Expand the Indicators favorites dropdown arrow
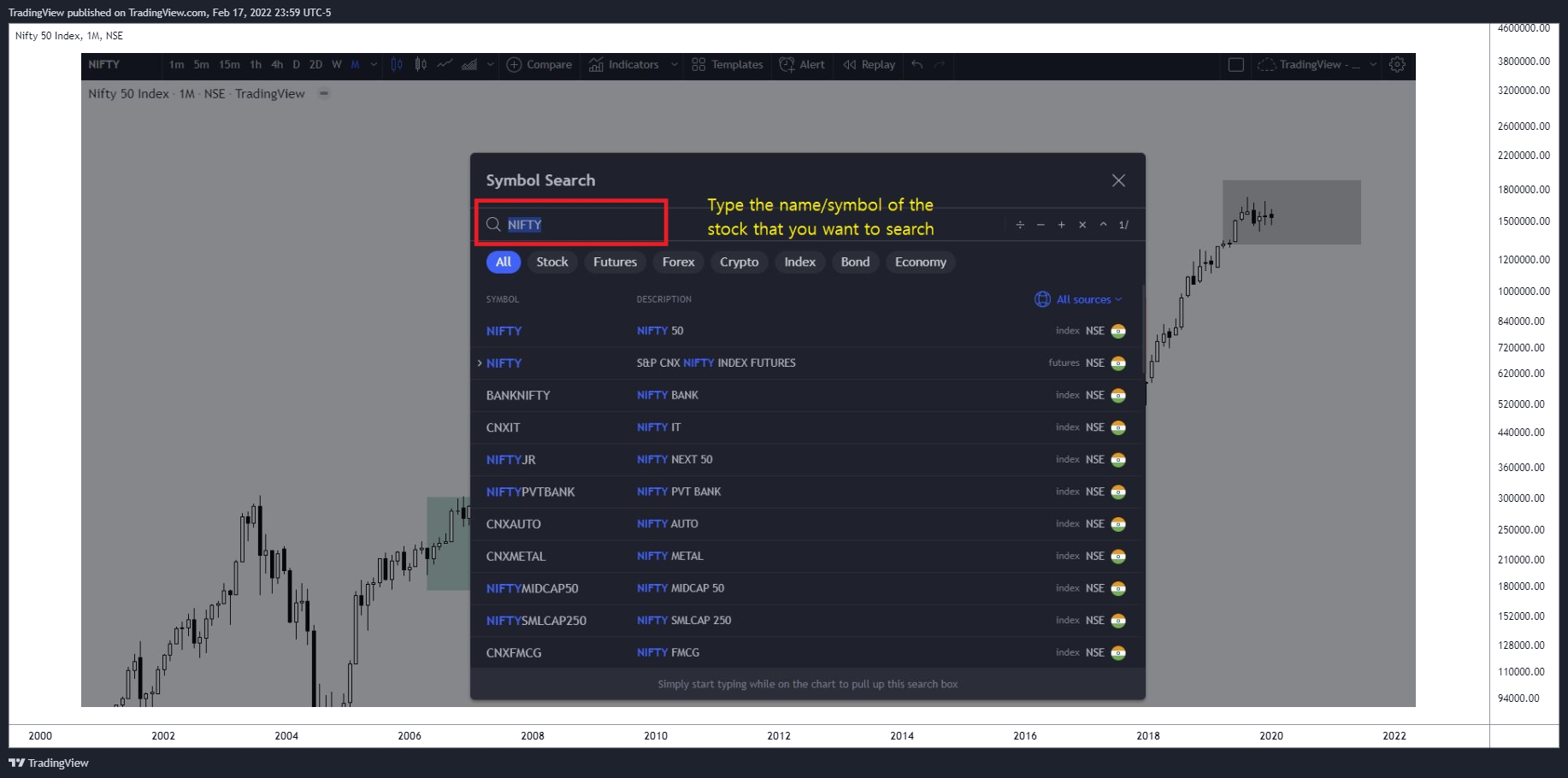The width and height of the screenshot is (1568, 778). pos(674,64)
